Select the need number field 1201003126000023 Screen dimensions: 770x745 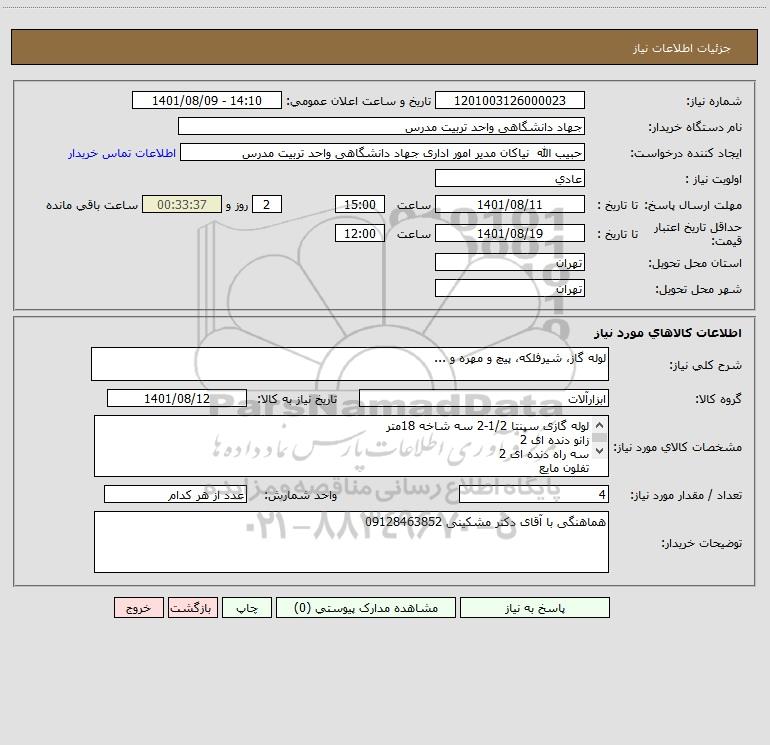pos(510,100)
